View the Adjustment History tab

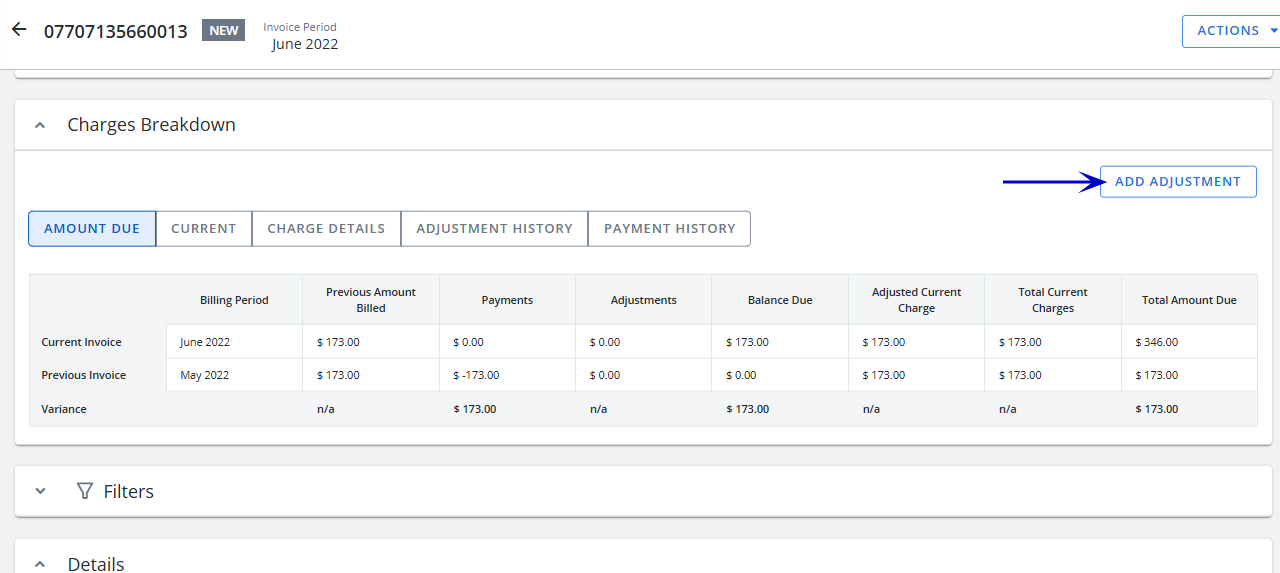494,229
